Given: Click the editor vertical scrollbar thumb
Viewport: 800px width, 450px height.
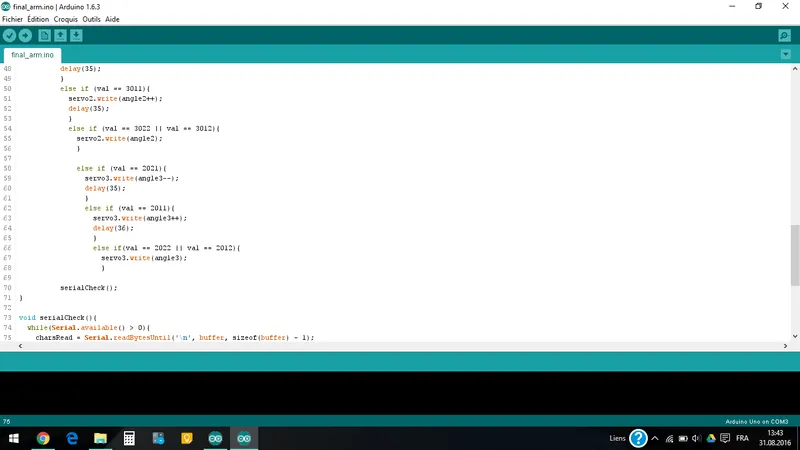Looking at the screenshot, I should pyautogui.click(x=795, y=255).
